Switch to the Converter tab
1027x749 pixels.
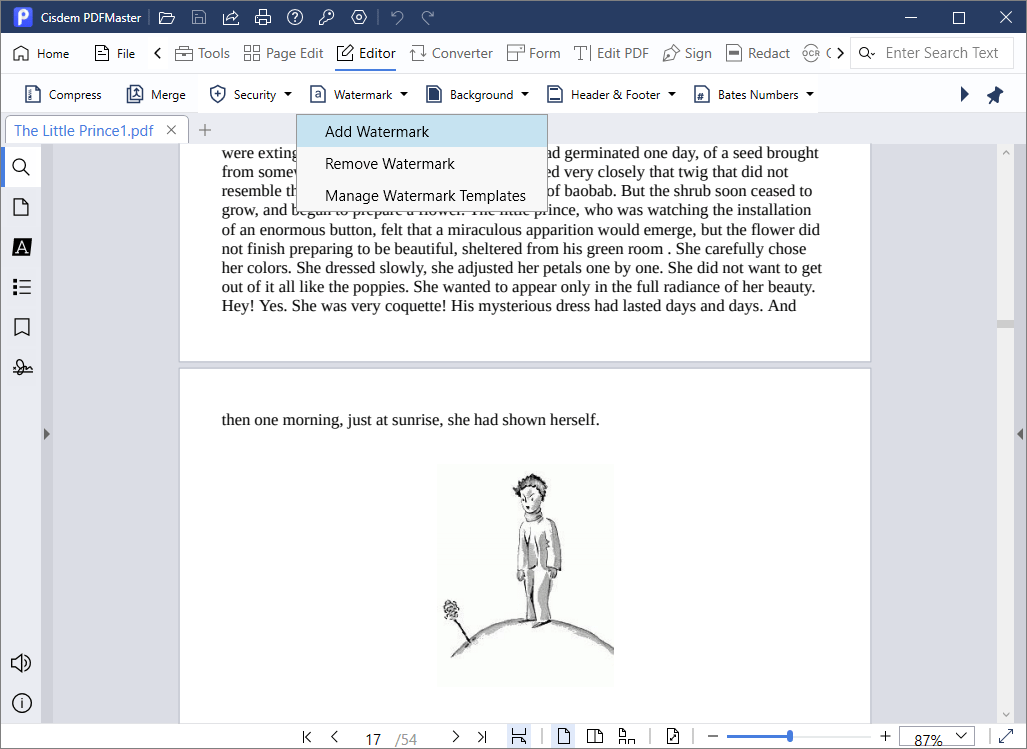(451, 54)
